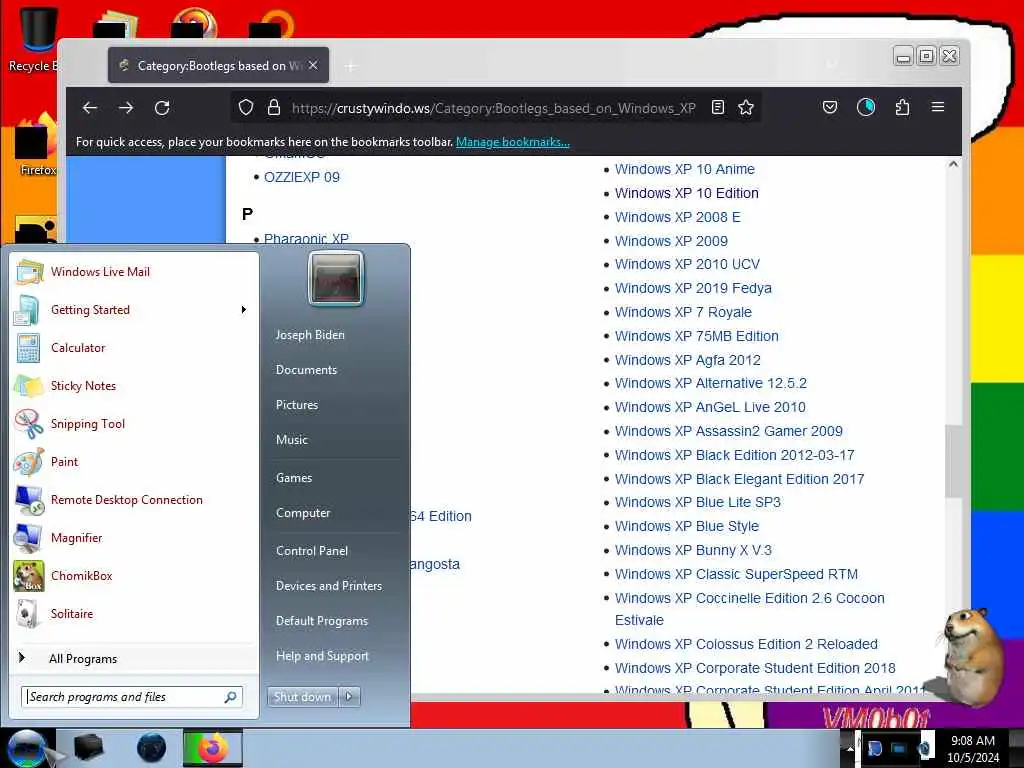
Task: Click the Start orb button
Action: coord(27,748)
